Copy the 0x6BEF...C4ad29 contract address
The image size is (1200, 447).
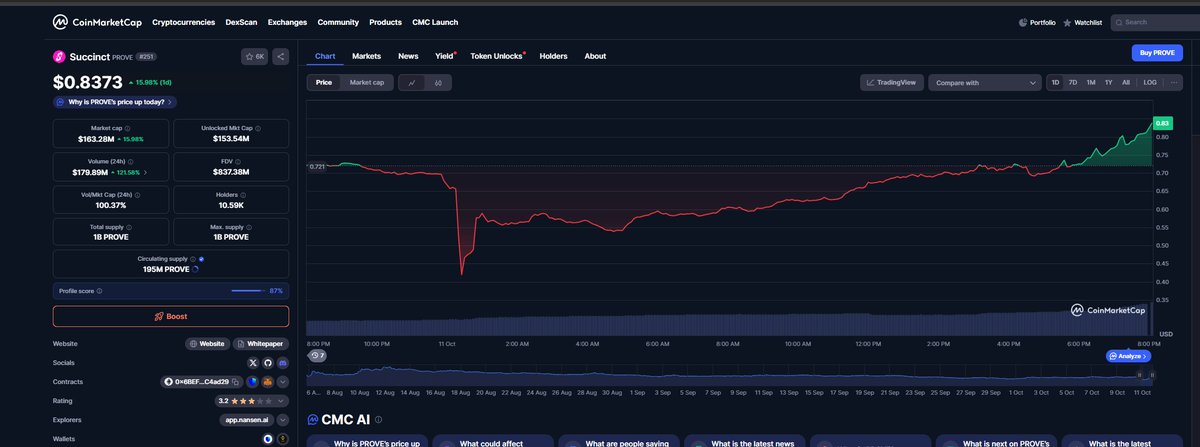point(236,382)
